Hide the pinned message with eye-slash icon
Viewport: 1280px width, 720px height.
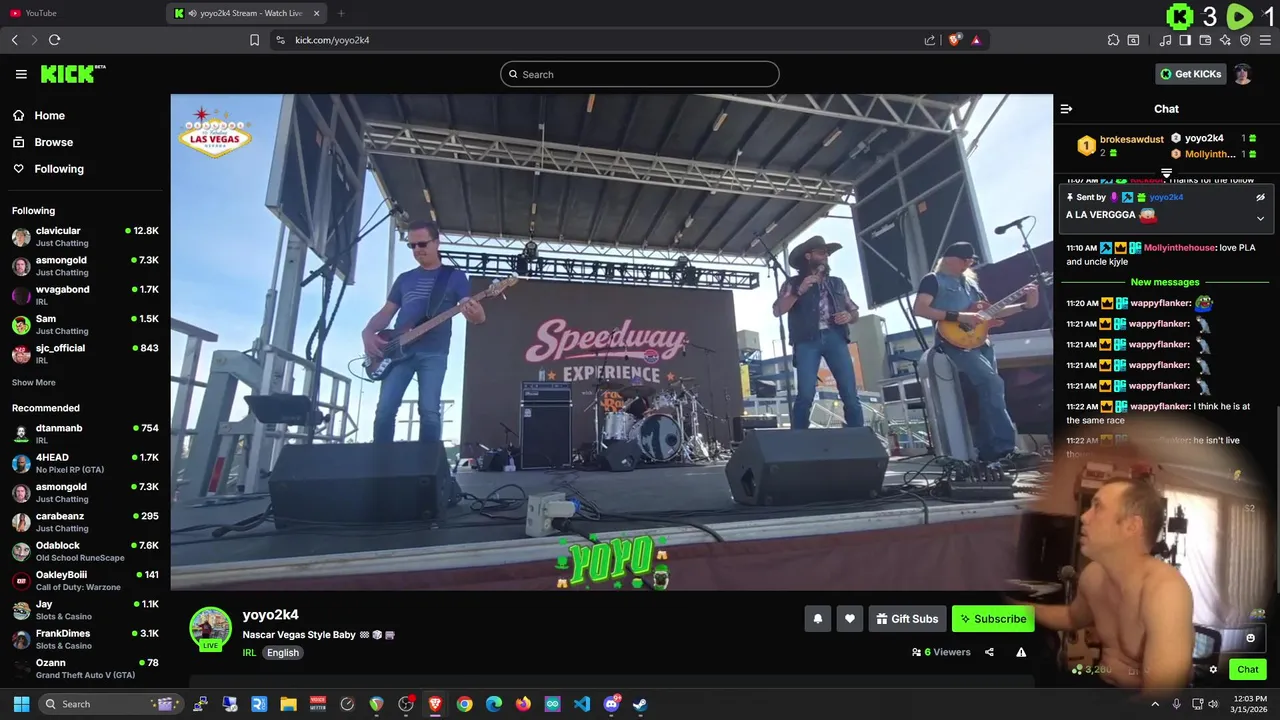[1260, 197]
